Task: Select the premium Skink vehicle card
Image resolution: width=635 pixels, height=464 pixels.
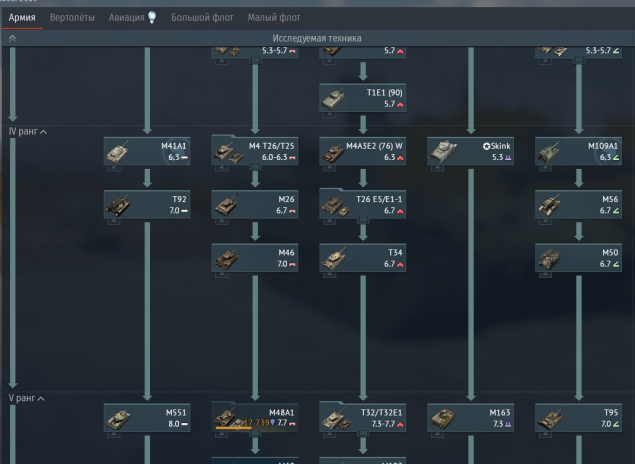Action: [x=471, y=151]
